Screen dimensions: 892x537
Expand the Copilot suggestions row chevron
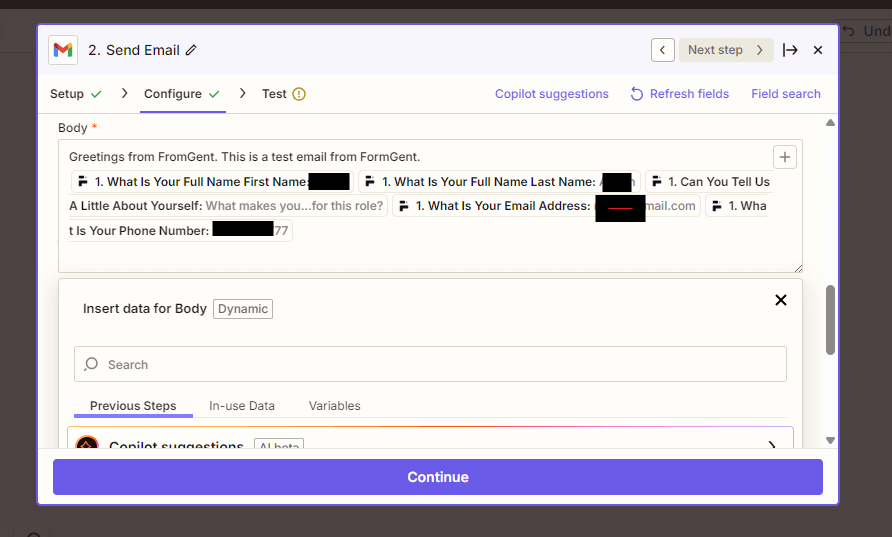[x=772, y=445]
